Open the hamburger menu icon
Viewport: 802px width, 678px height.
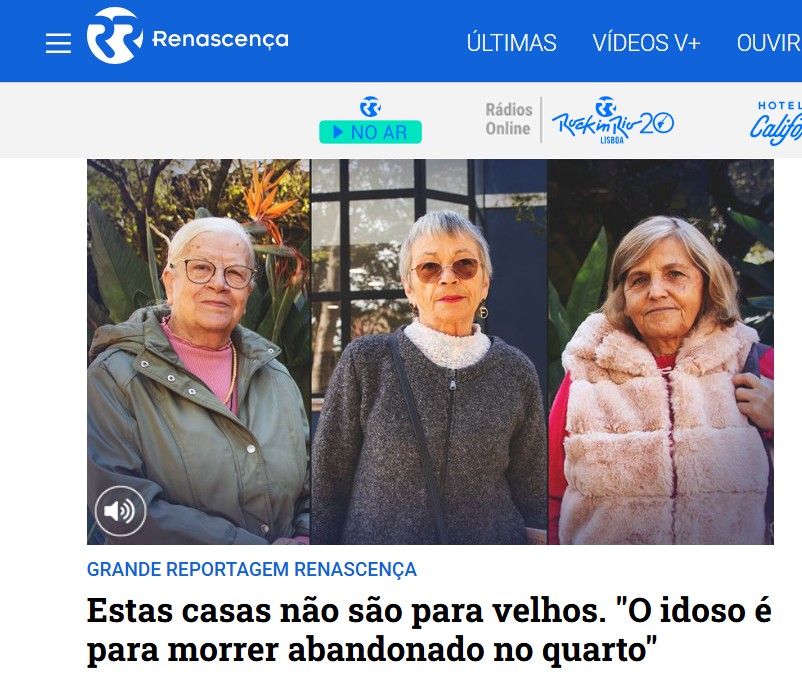[58, 43]
